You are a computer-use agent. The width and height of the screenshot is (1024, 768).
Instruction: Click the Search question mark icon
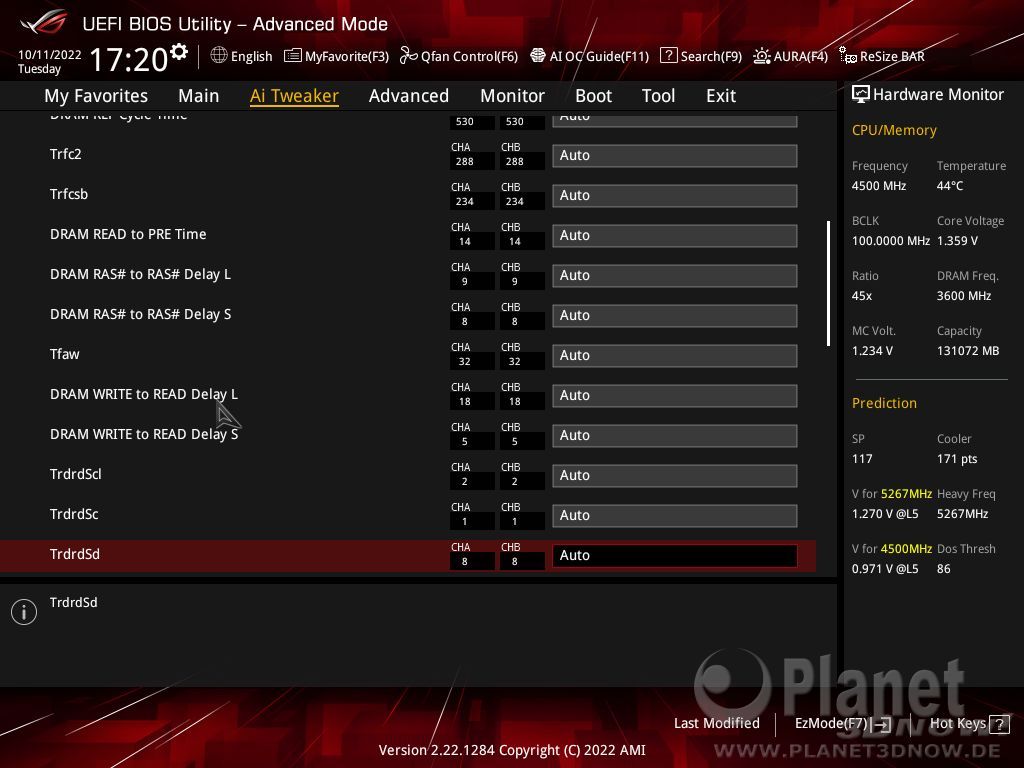tap(669, 56)
